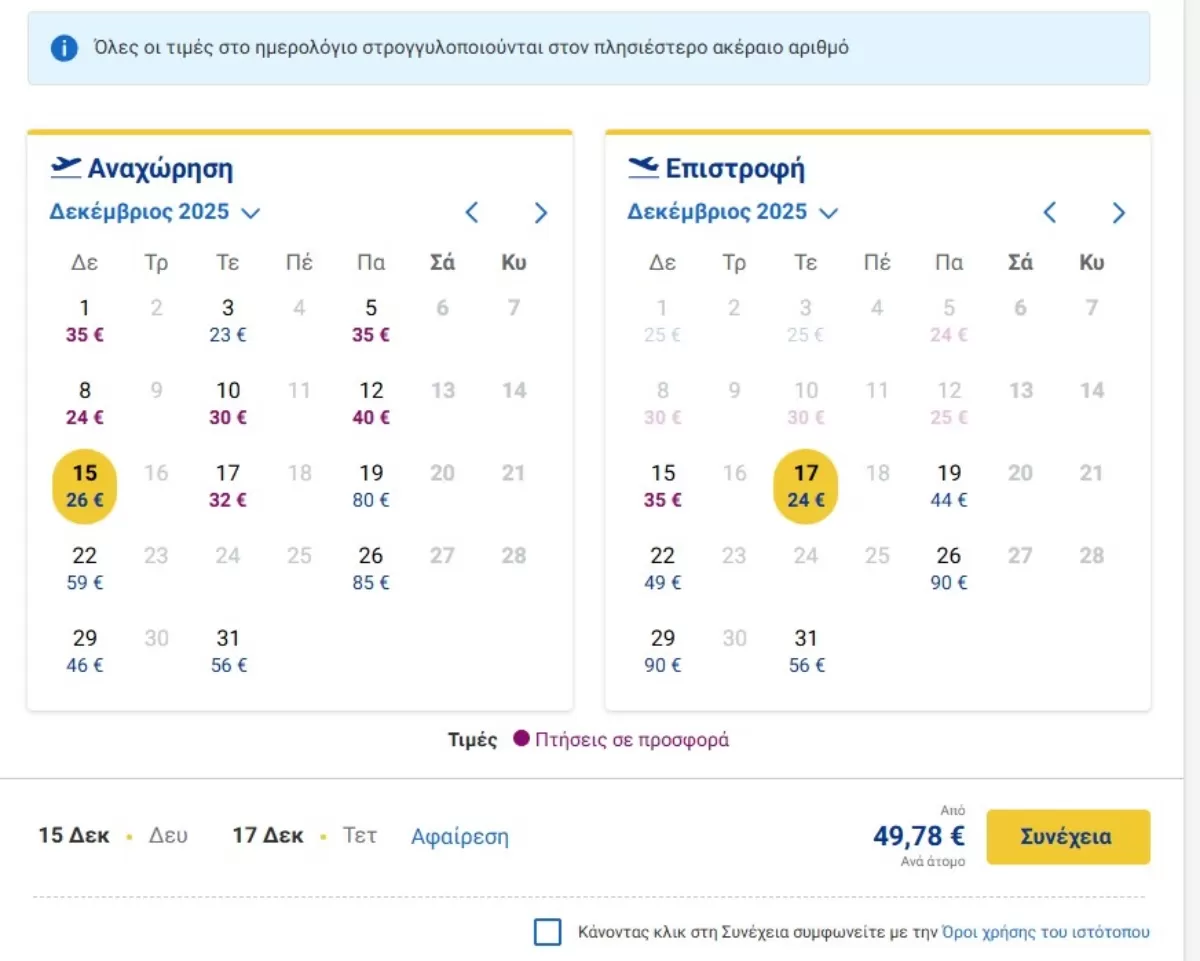
Task: Click the purple offer flights legend dot
Action: point(520,740)
